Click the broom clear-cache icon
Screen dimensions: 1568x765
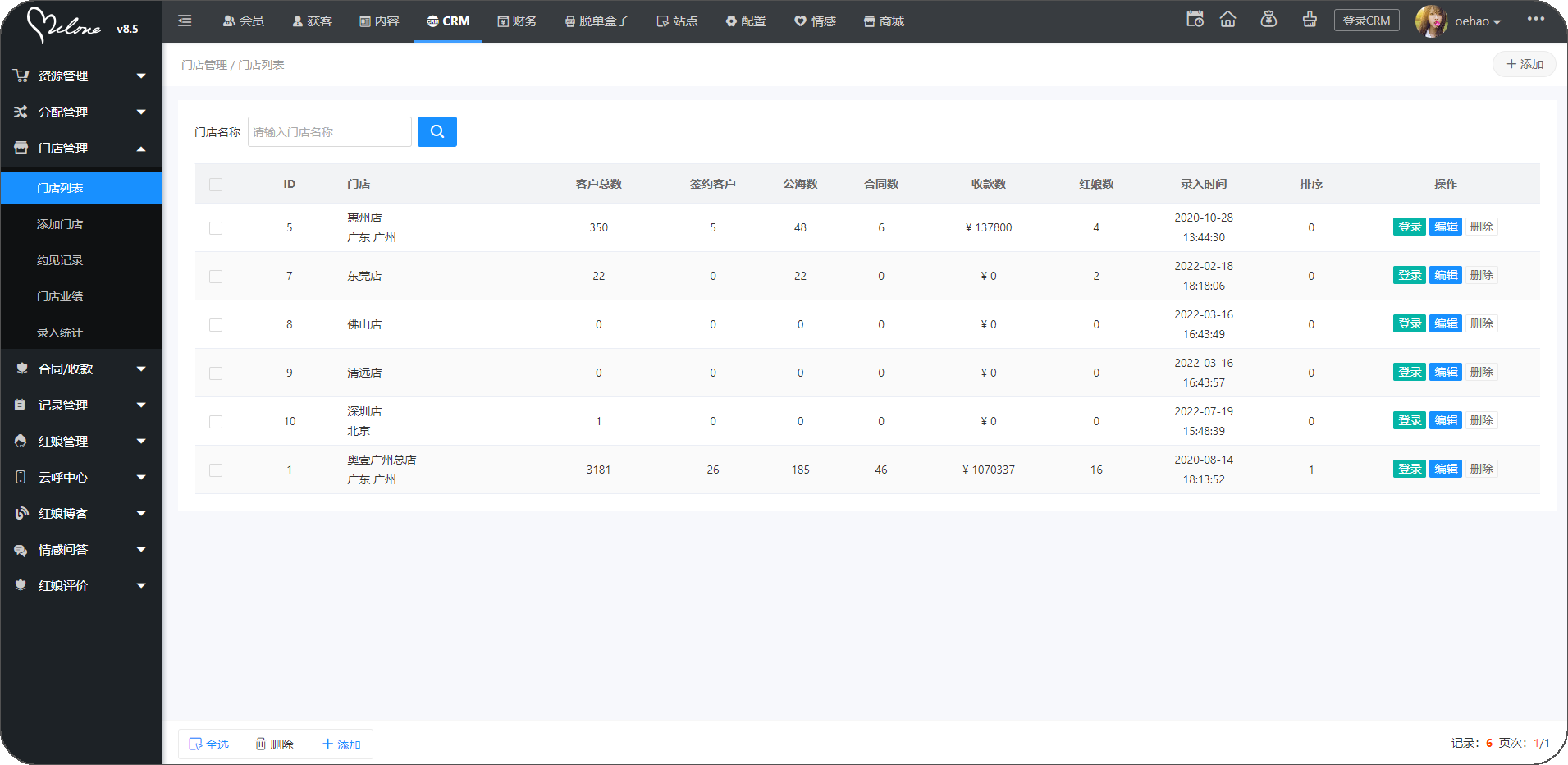pos(1310,20)
